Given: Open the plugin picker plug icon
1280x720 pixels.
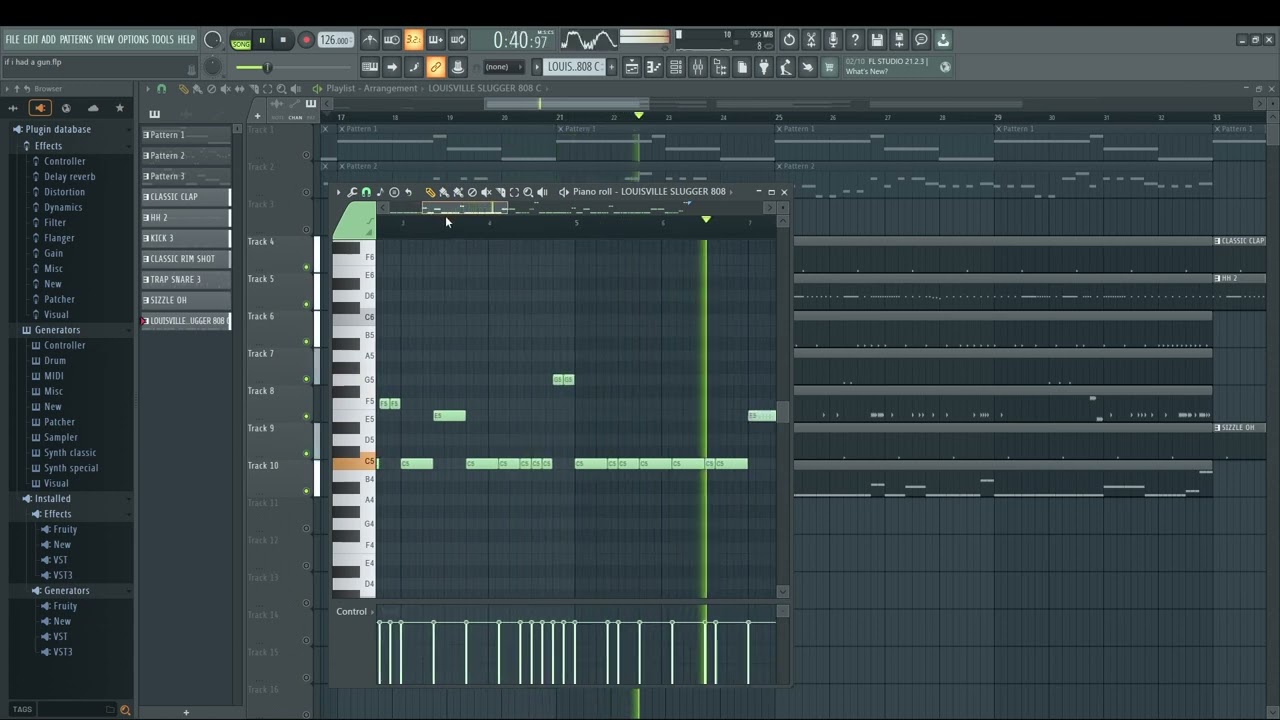Looking at the screenshot, I should coord(763,67).
